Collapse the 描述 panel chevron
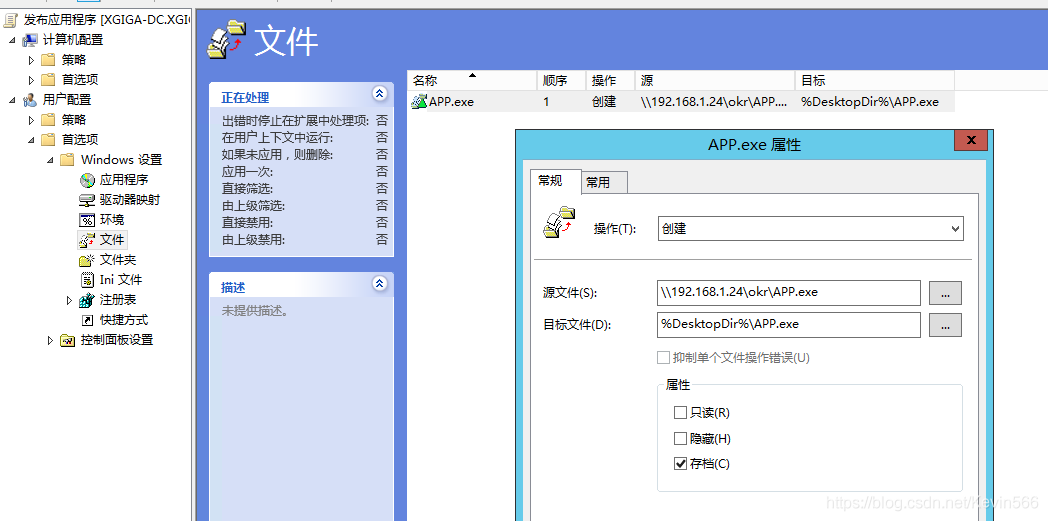Image resolution: width=1048 pixels, height=521 pixels. click(x=380, y=284)
